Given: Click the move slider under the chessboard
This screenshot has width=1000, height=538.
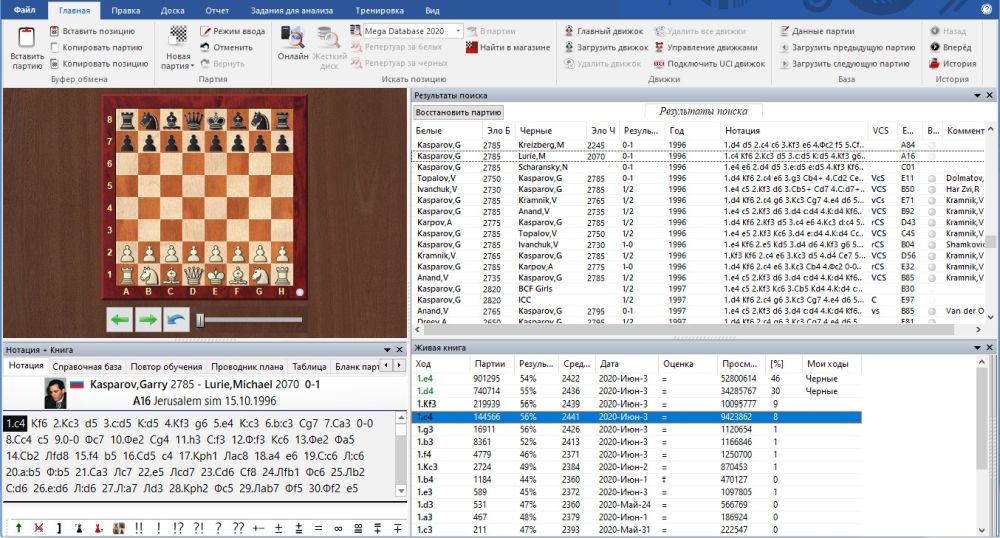Looking at the screenshot, I should click(201, 319).
